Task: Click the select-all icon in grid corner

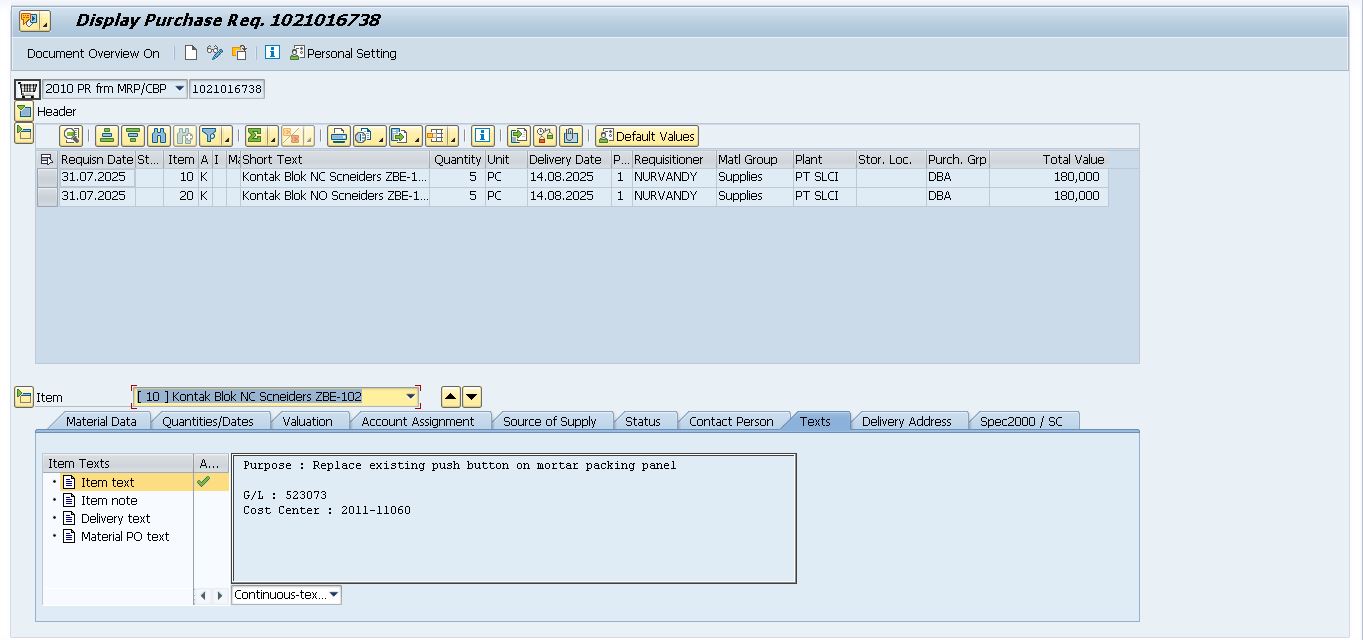Action: [47, 159]
